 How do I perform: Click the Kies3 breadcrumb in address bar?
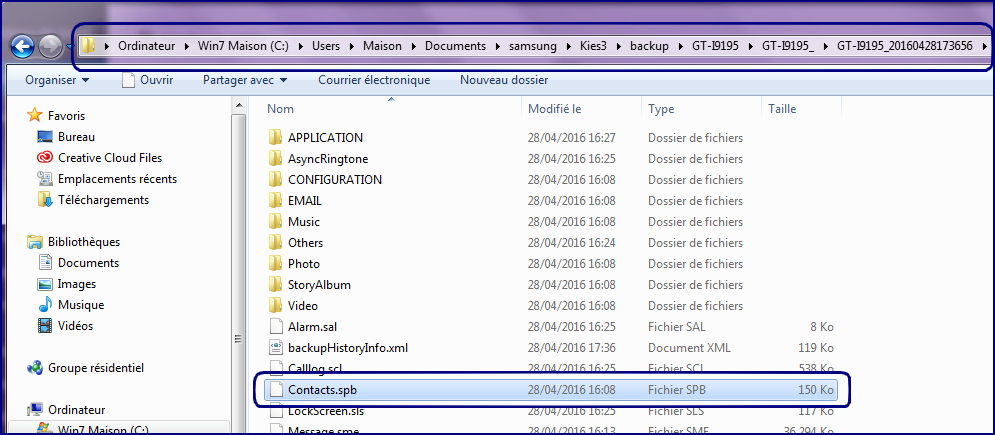click(596, 46)
